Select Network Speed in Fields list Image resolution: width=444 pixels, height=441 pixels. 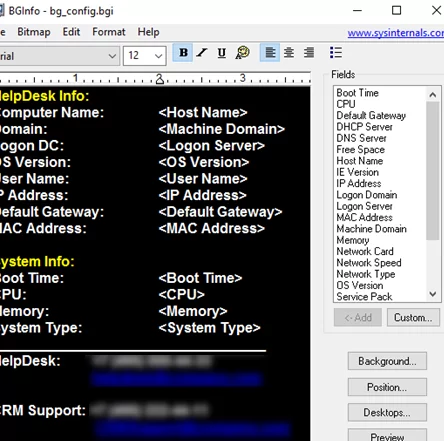[x=369, y=263]
